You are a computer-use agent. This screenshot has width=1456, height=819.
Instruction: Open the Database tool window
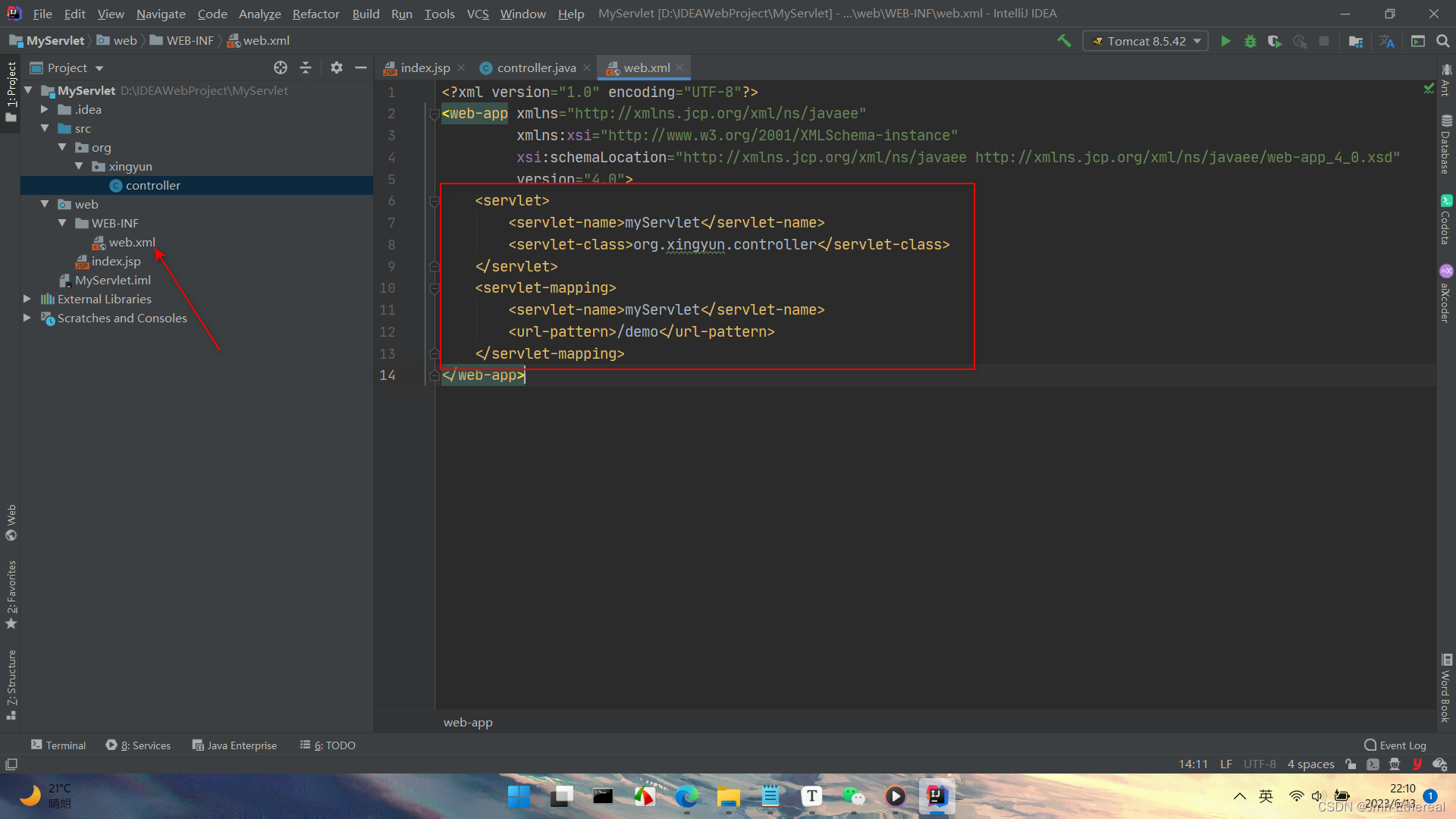click(x=1446, y=144)
